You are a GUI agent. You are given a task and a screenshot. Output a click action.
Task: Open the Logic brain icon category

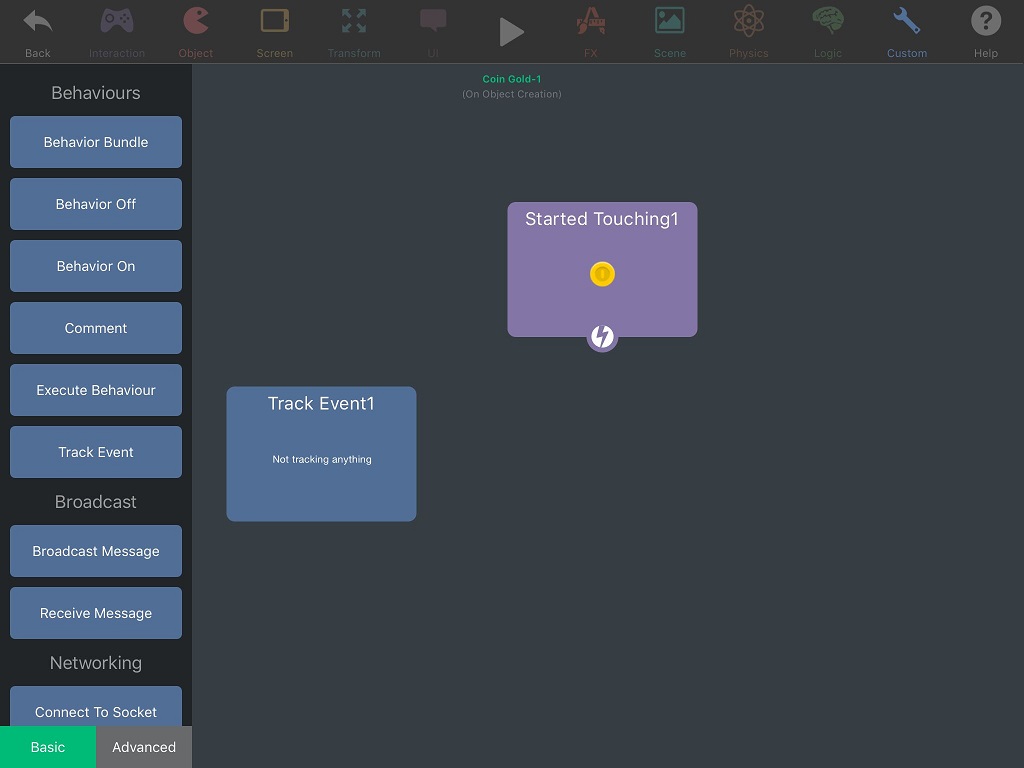coord(828,30)
